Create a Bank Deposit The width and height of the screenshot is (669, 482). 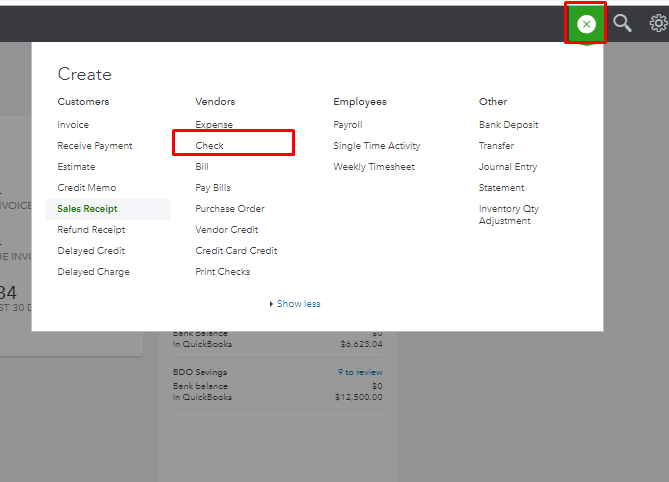(508, 125)
